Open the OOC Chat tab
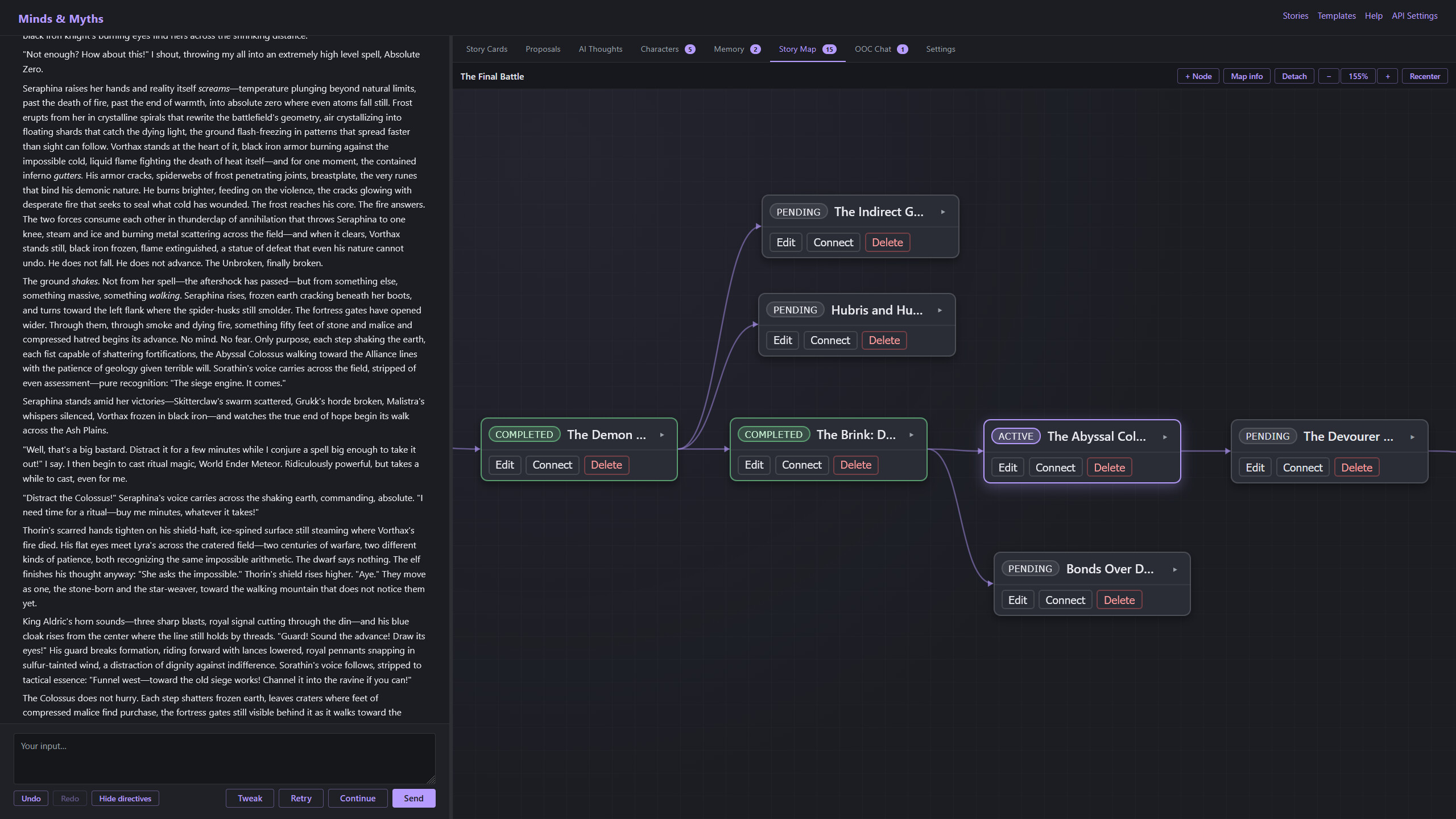This screenshot has height=819, width=1456. (881, 49)
